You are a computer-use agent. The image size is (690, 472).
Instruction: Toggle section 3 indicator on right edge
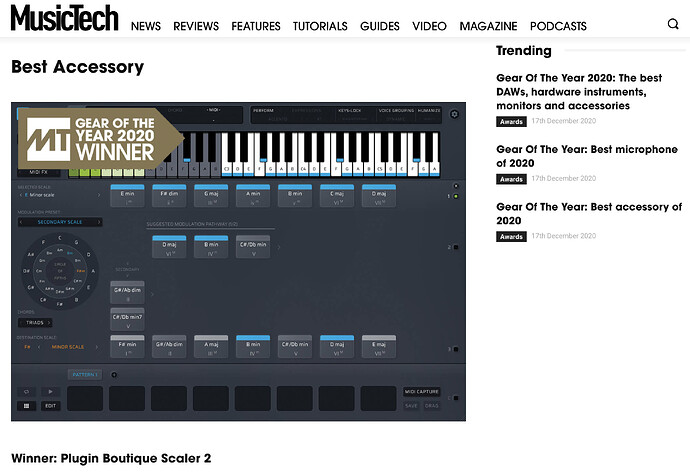(x=456, y=349)
